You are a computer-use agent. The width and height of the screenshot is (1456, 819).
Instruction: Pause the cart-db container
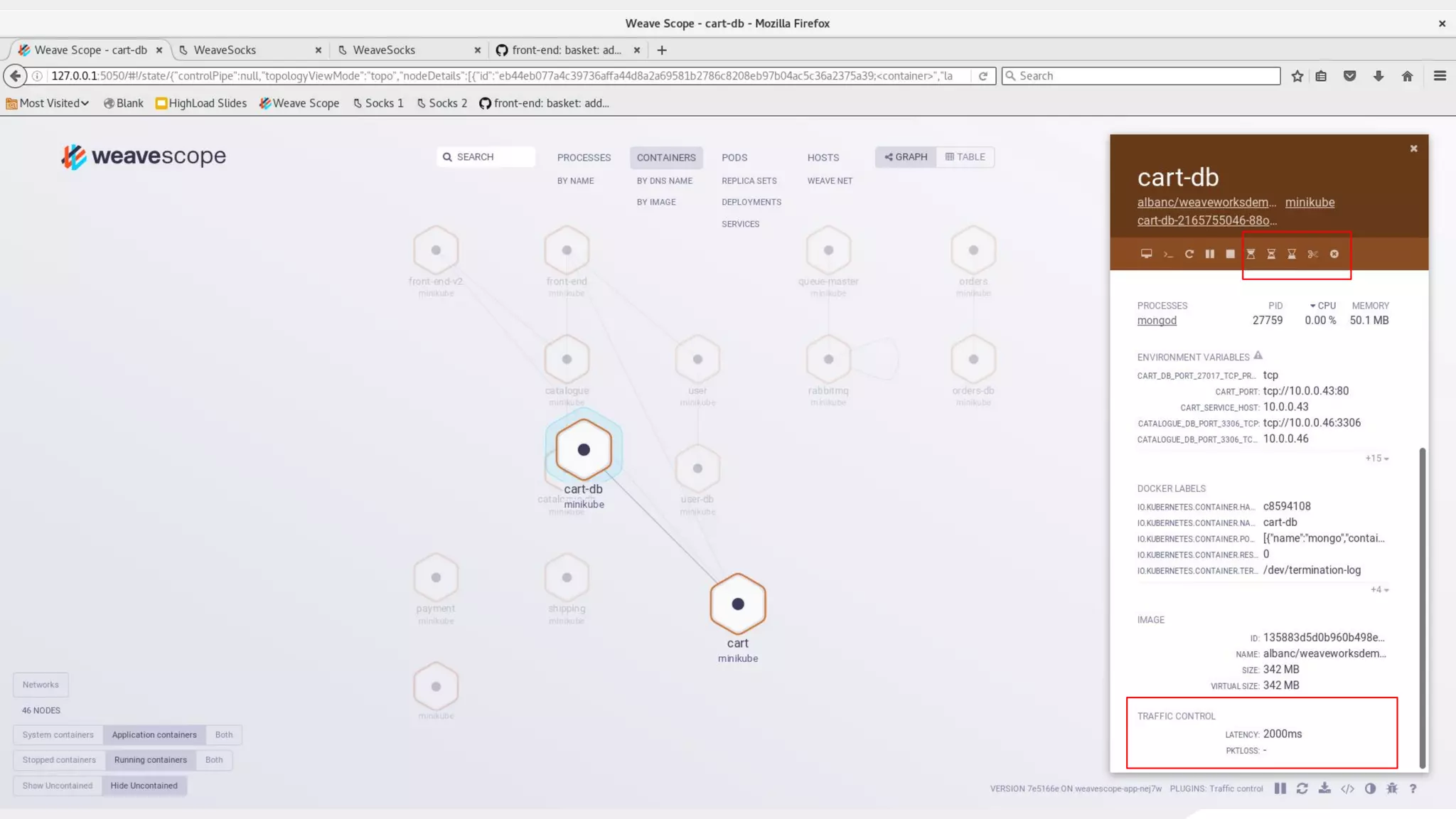(x=1209, y=254)
